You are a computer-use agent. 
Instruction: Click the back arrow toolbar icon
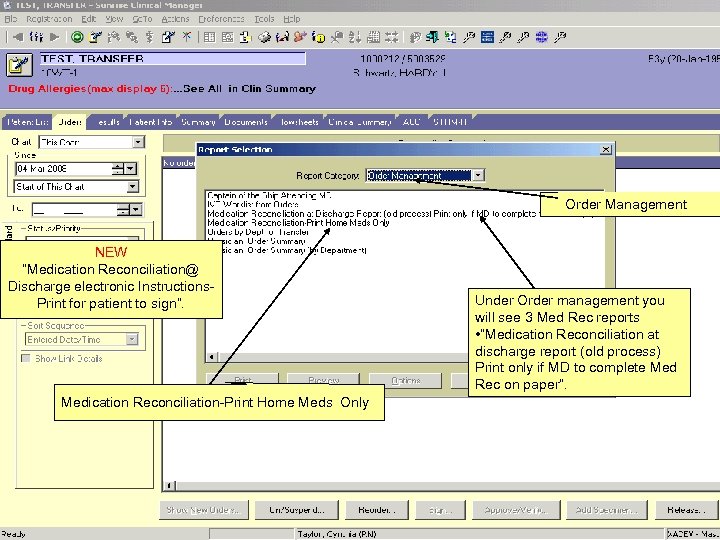(18, 37)
